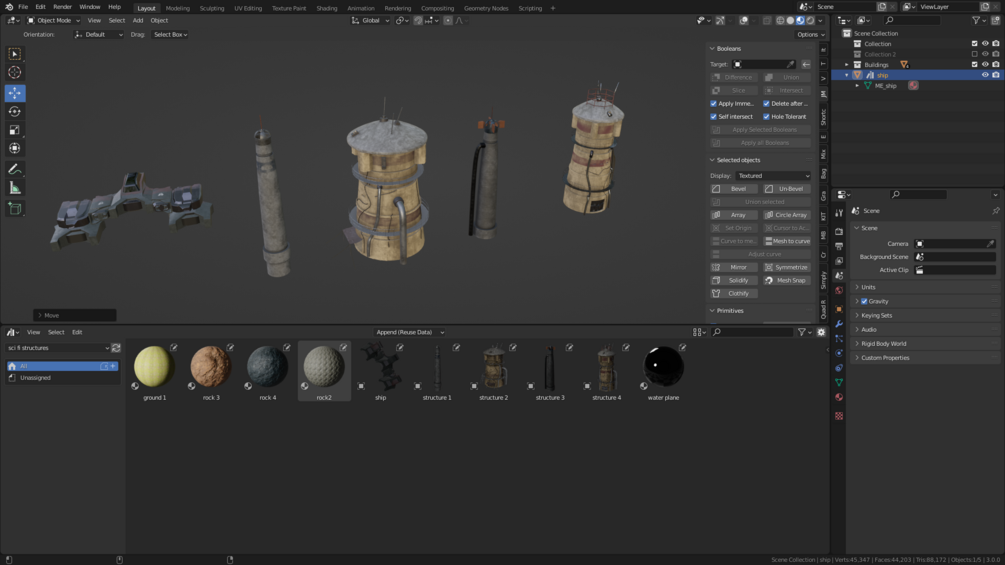Choose the Measure tool

15,188
